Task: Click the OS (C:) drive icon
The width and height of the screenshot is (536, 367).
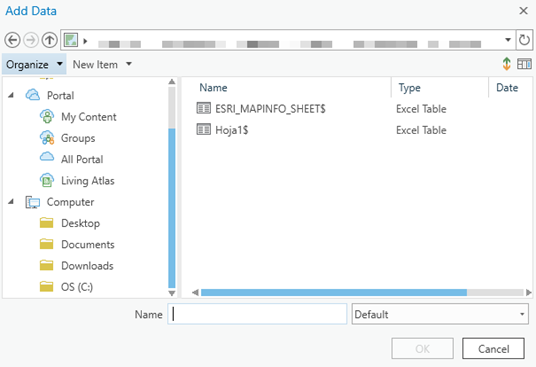Action: (46, 286)
